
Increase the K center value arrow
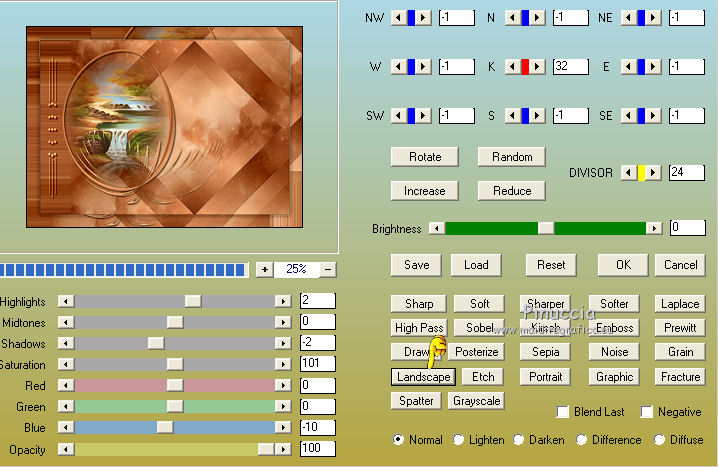tap(537, 67)
